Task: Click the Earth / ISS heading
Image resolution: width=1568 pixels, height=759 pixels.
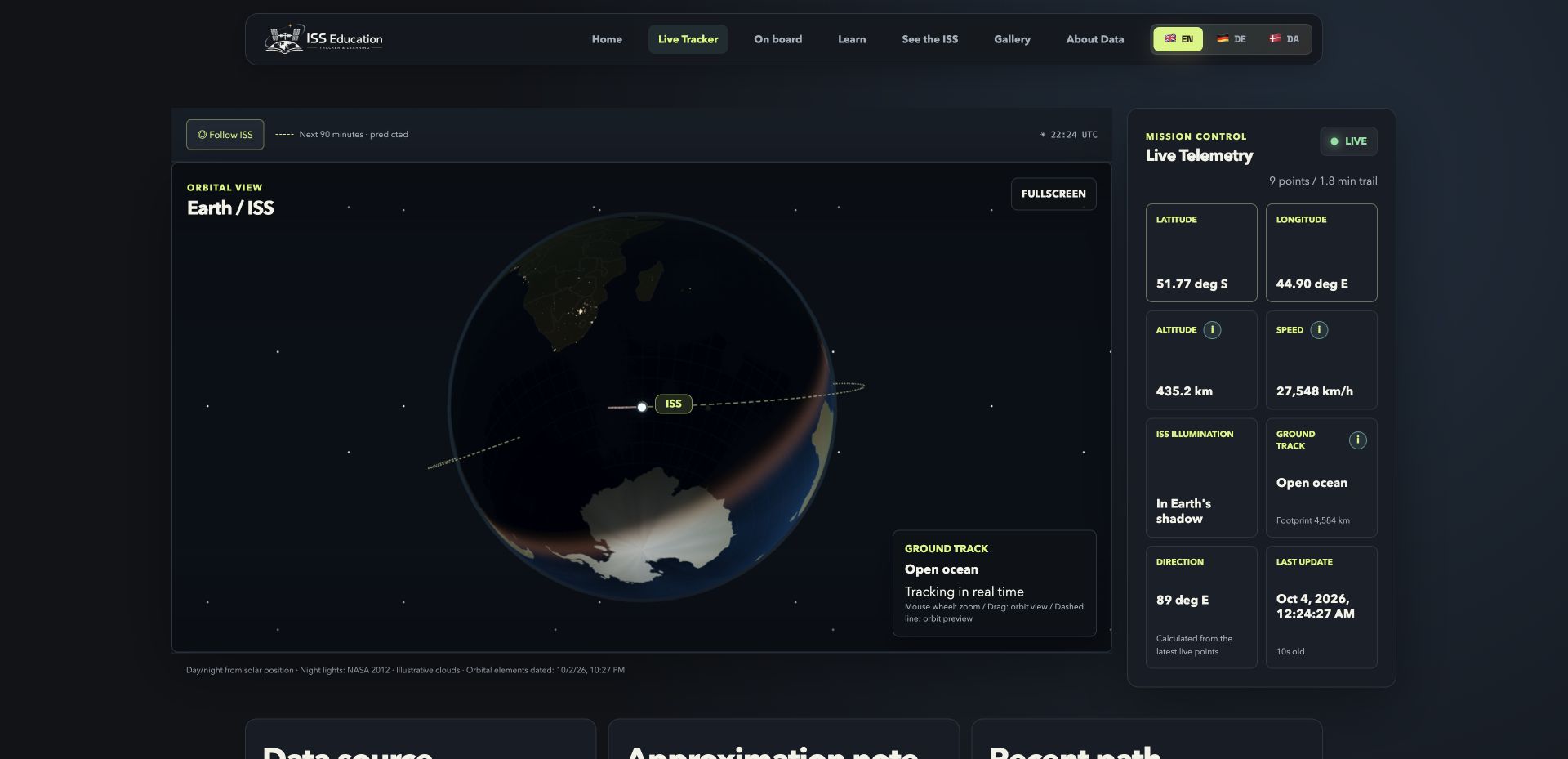Action: [x=230, y=208]
